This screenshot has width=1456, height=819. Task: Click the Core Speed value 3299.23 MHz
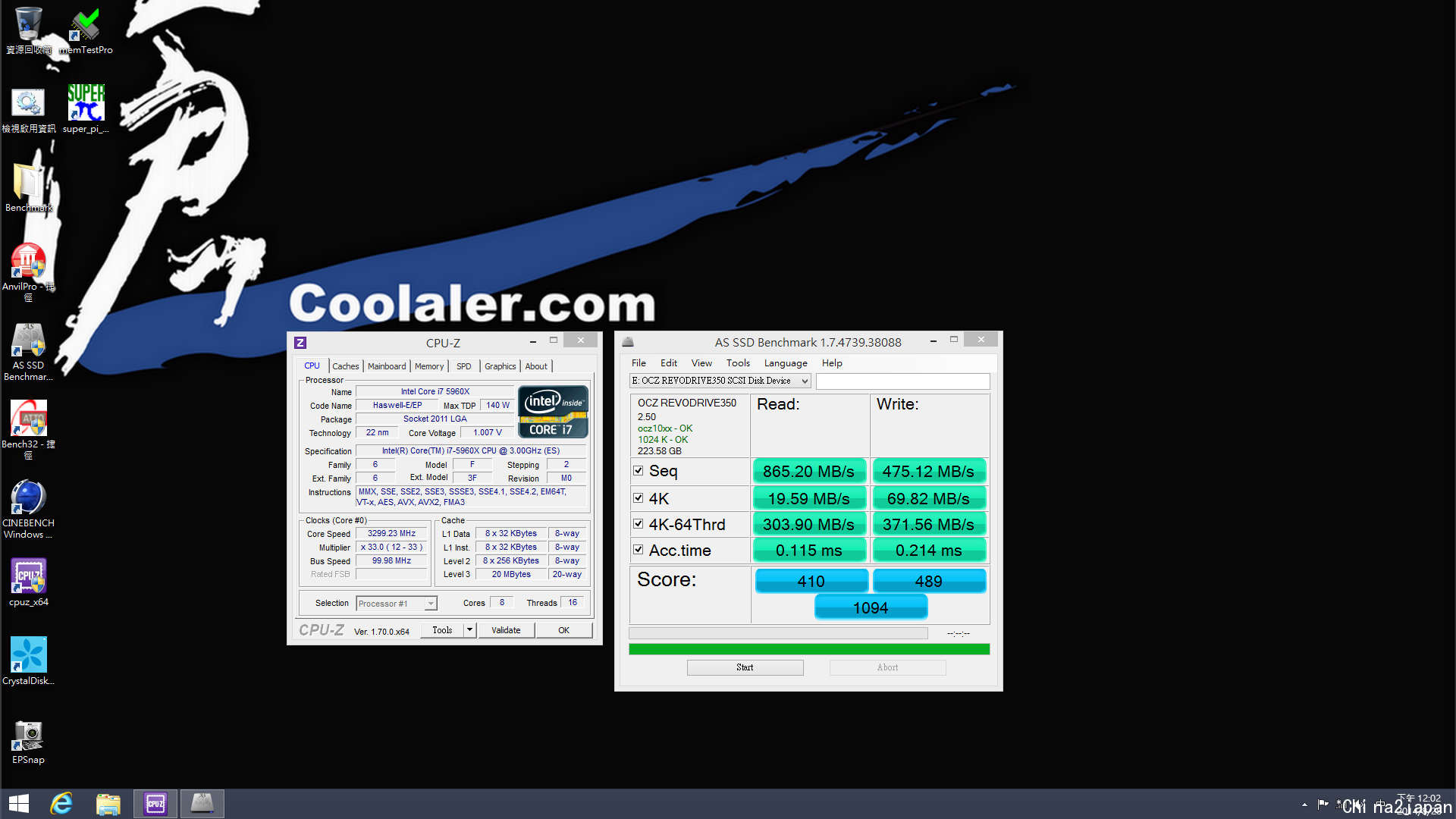click(392, 534)
